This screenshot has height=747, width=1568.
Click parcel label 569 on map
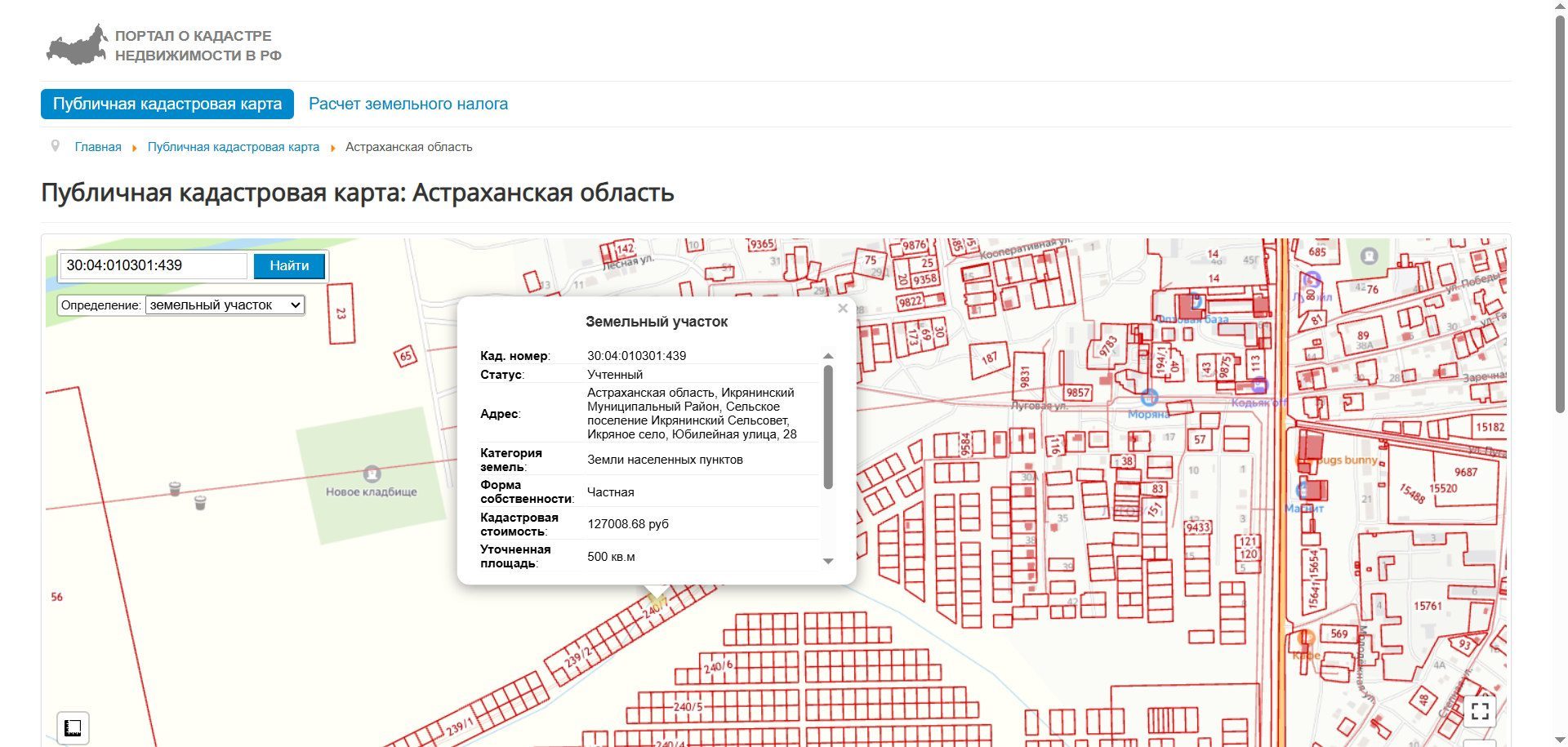coord(1339,634)
